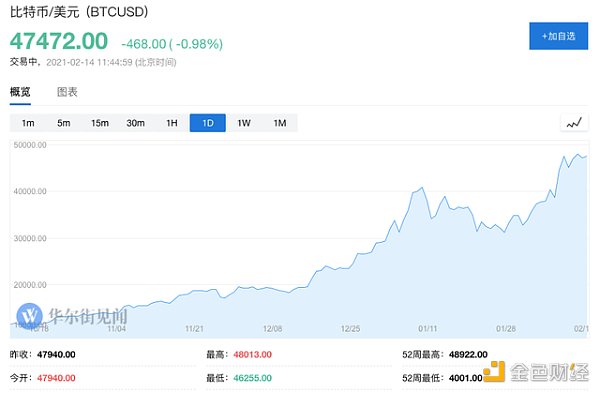This screenshot has width=600, height=393.
Task: Add BTCUSD to watchlist with +加自选
Action: 558,36
